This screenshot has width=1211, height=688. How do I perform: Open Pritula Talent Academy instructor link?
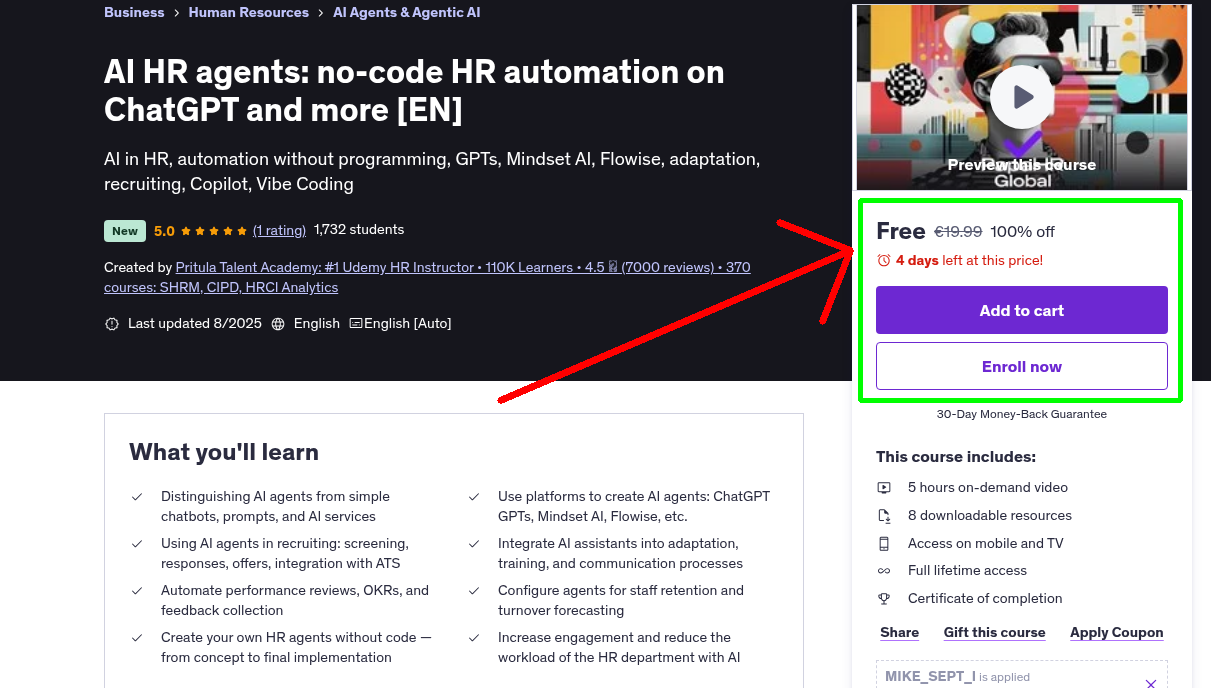[427, 277]
